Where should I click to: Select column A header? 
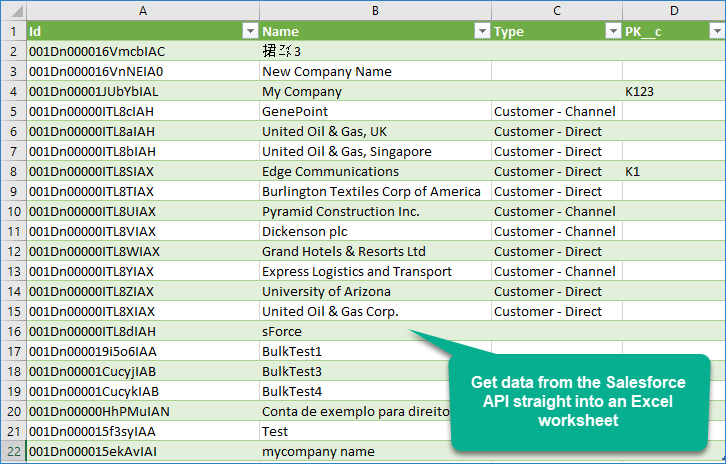142,10
